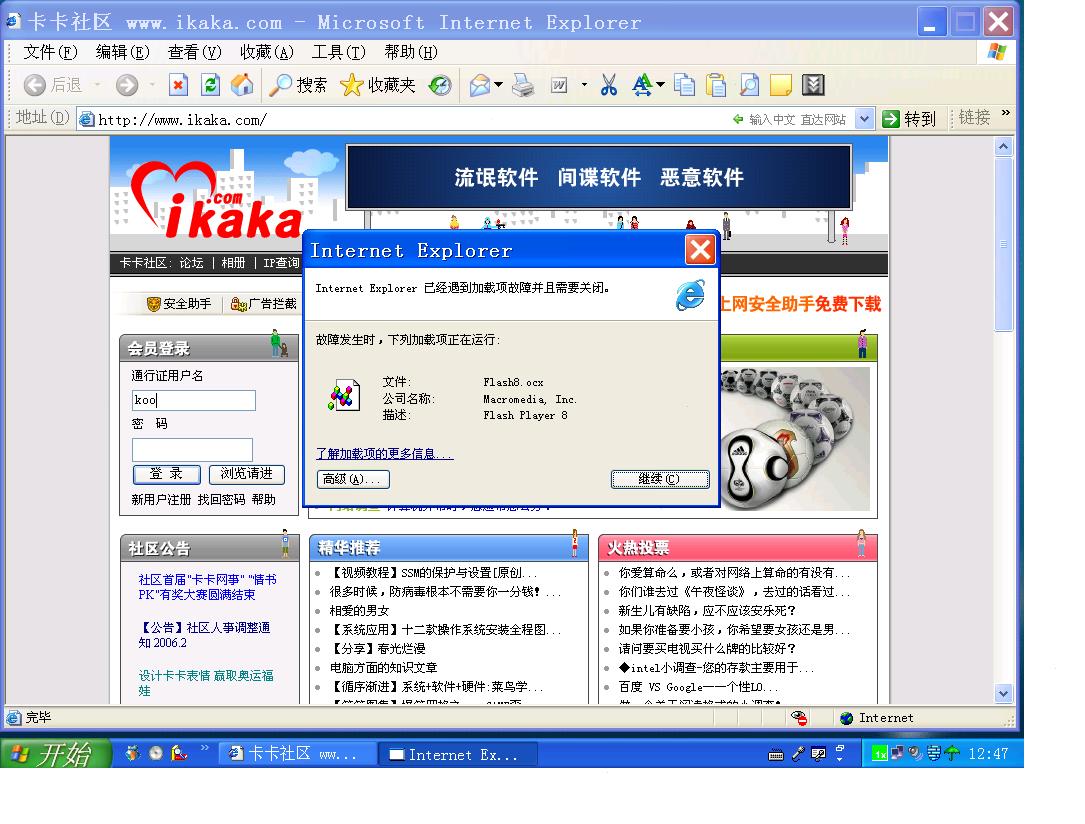Click the scrollbar down arrow
1085x824 pixels.
tap(1003, 693)
